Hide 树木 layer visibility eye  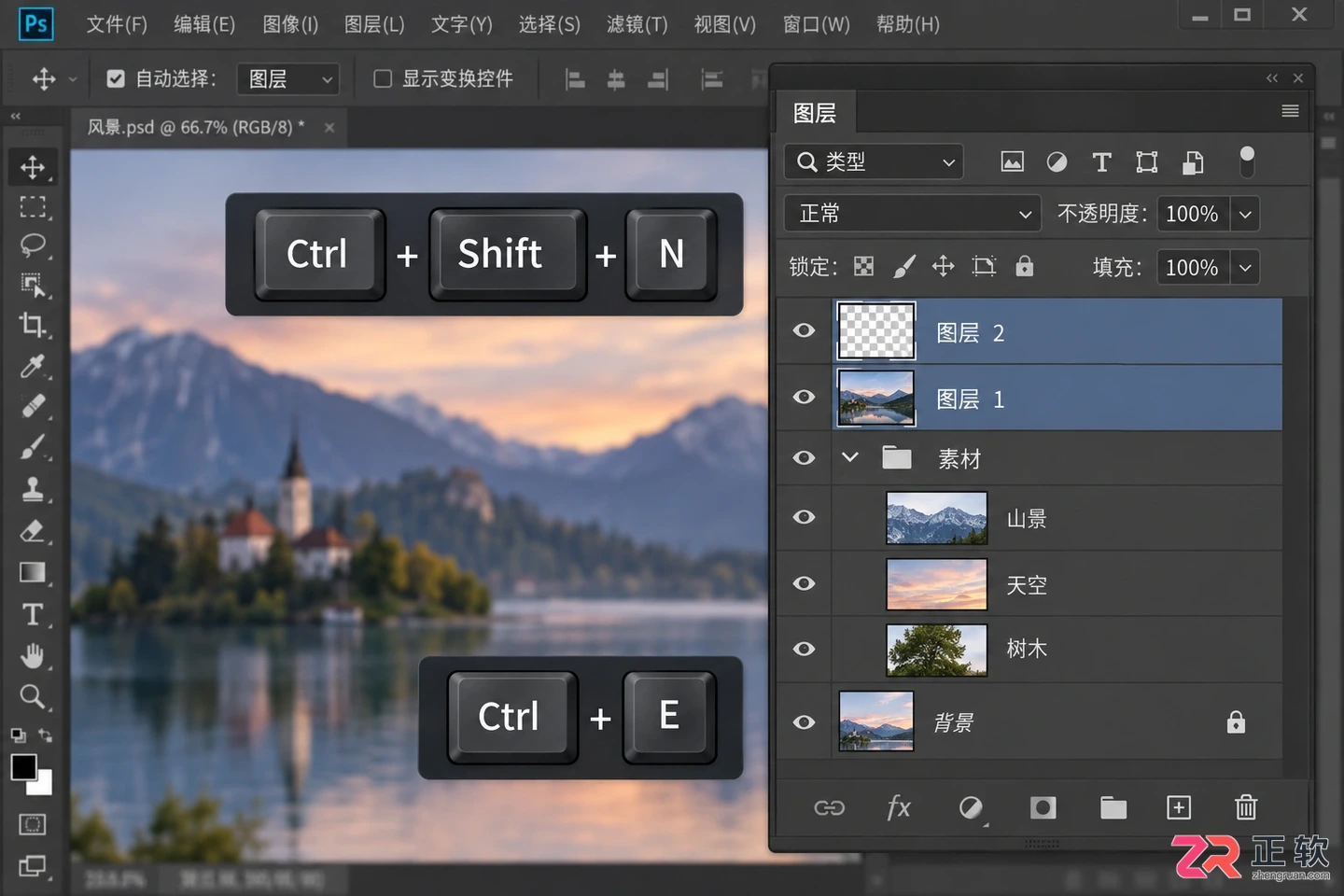804,649
